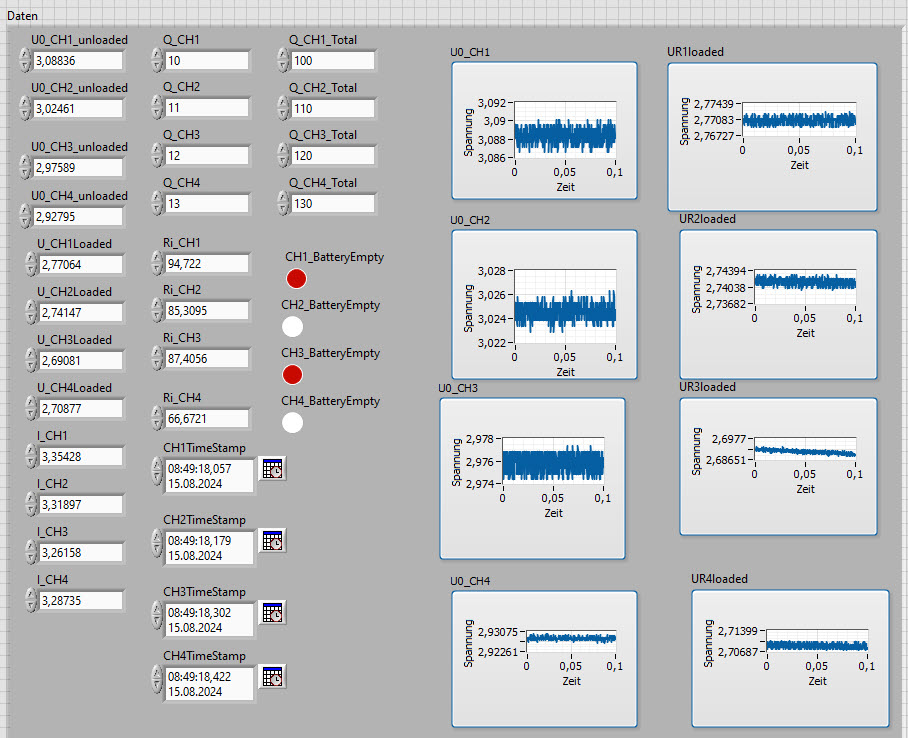Viewport: 908px width, 738px height.
Task: Click the Ri_CH4 stepper arrows
Action: pos(157,418)
